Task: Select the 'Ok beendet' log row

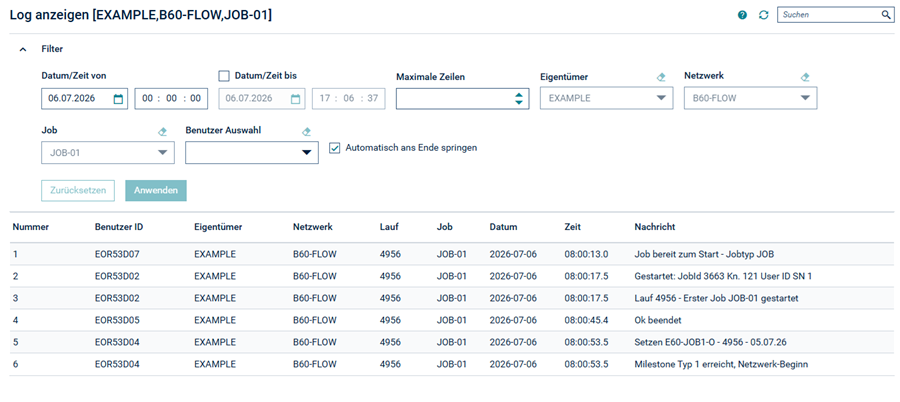Action: click(x=452, y=320)
